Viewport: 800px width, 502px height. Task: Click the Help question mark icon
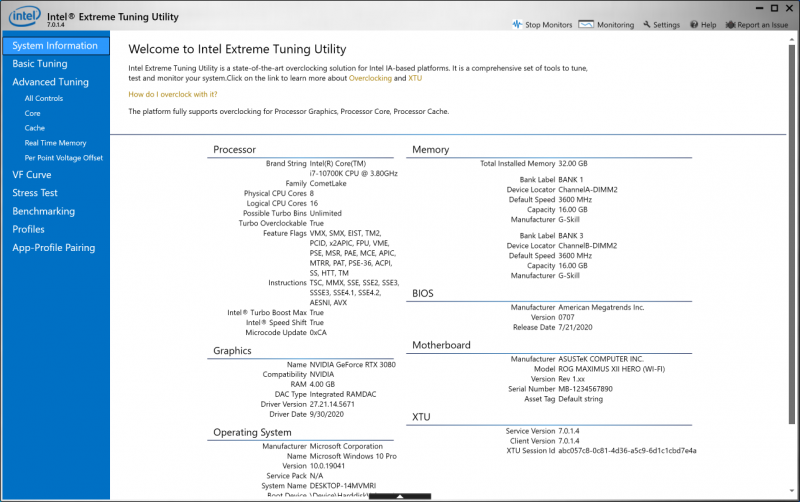(x=694, y=24)
